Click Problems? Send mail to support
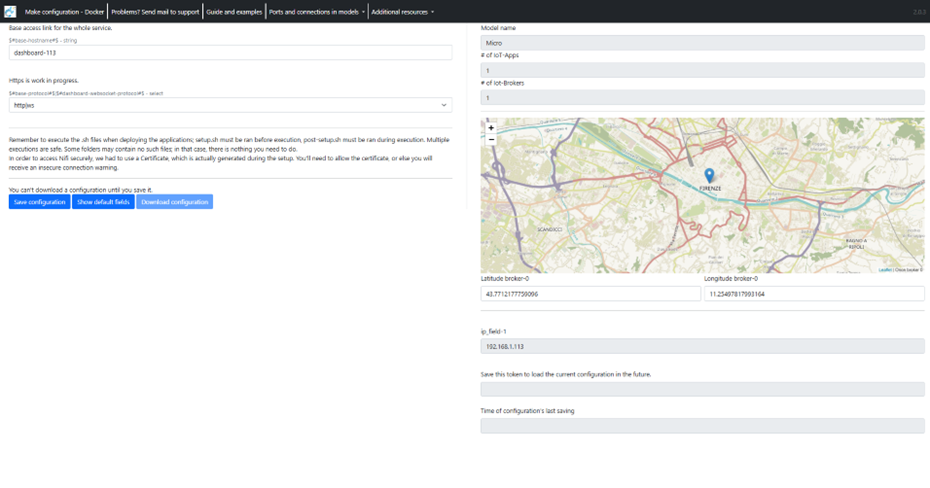The width and height of the screenshot is (930, 488). [155, 11]
